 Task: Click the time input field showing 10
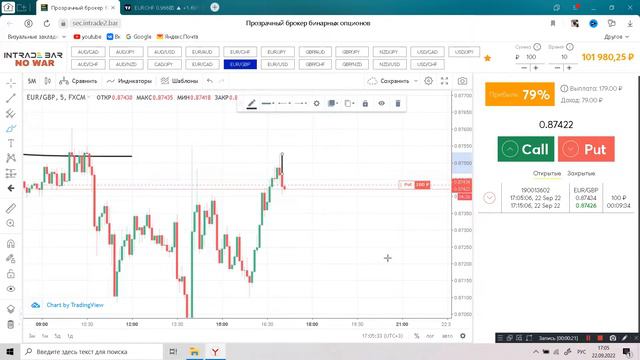pos(564,57)
